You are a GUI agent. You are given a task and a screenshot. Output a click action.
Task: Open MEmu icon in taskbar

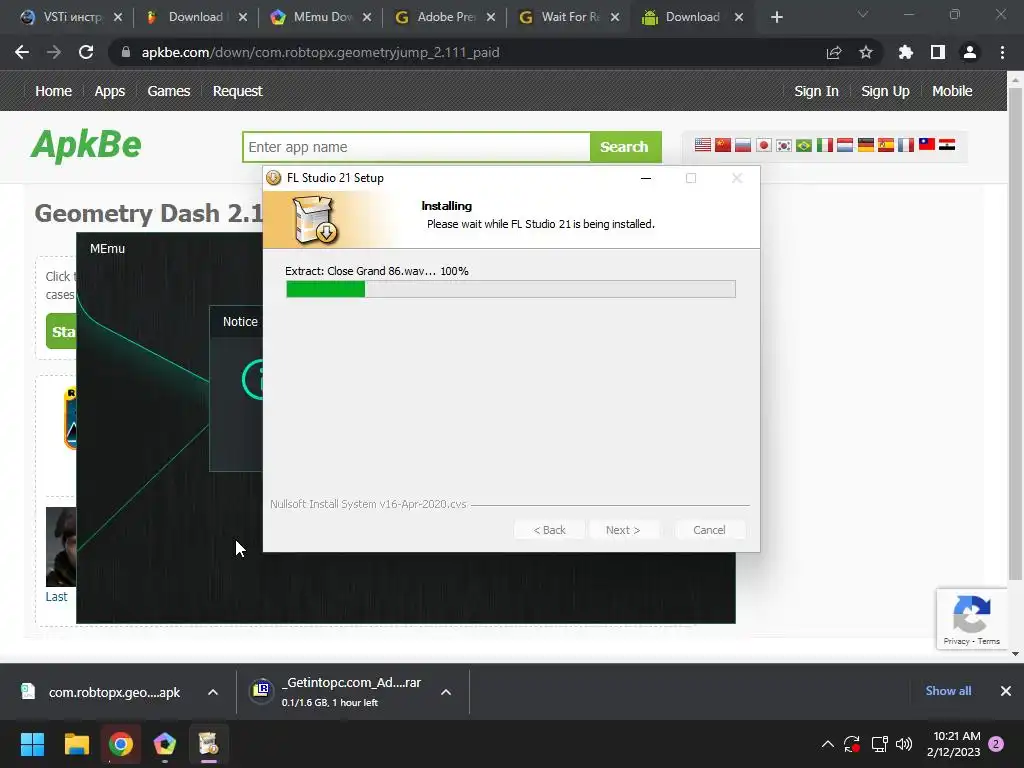[165, 744]
